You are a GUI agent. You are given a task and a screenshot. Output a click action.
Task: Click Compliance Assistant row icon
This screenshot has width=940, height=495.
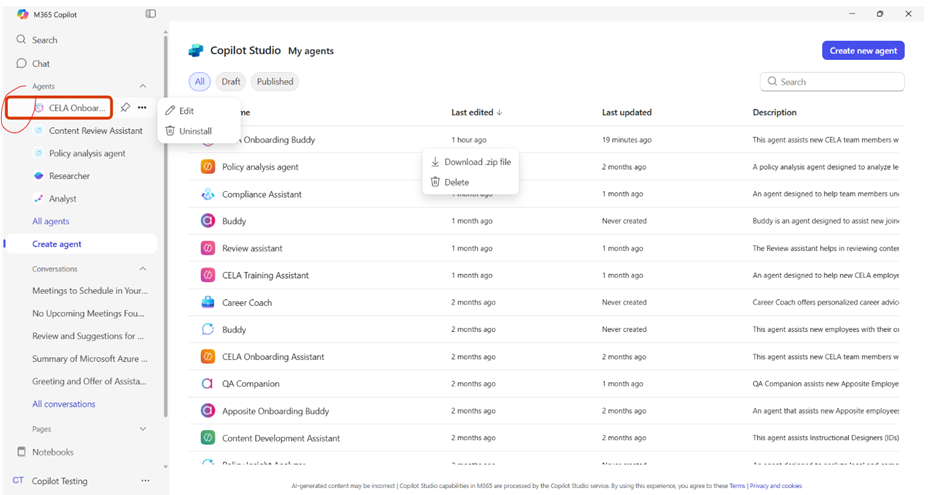tap(207, 194)
